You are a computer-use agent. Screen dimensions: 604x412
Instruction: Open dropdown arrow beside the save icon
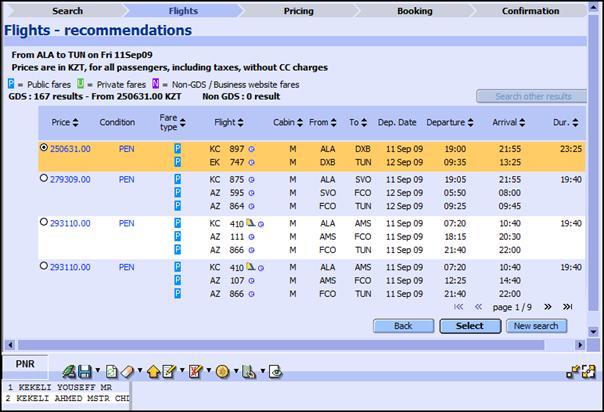pyautogui.click(x=99, y=372)
